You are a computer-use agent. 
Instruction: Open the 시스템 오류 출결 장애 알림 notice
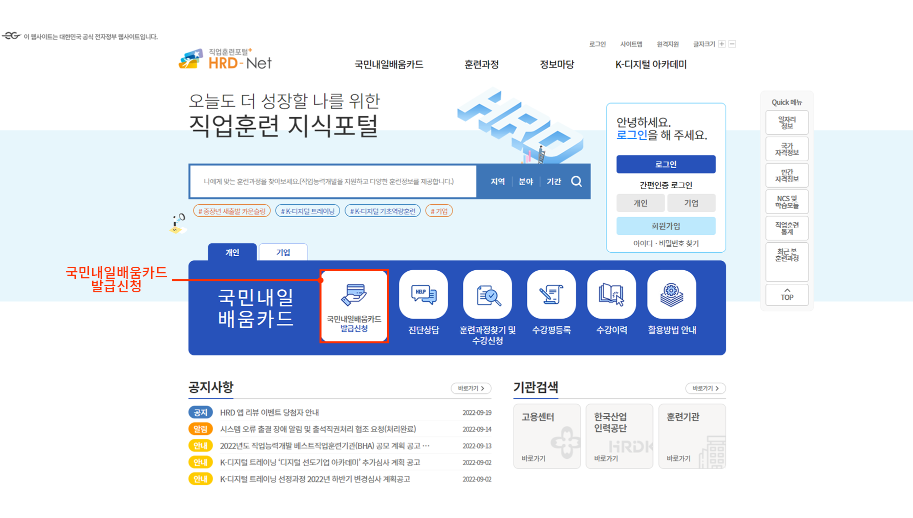point(318,429)
